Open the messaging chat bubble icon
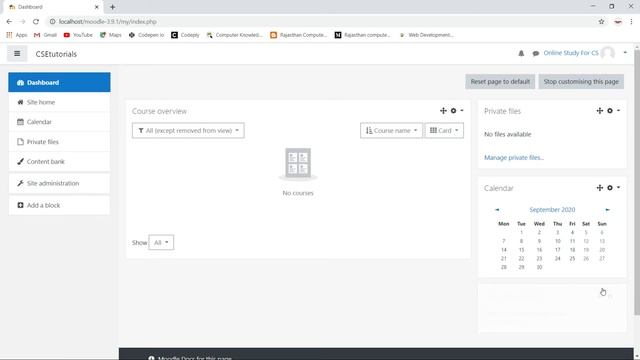The height and width of the screenshot is (360, 640). coord(536,53)
